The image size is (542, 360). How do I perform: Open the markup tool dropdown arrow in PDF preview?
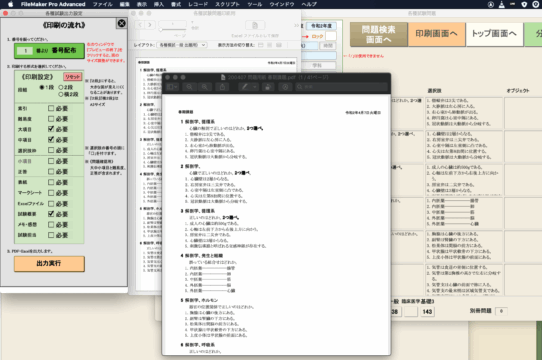pyautogui.click(x=255, y=87)
